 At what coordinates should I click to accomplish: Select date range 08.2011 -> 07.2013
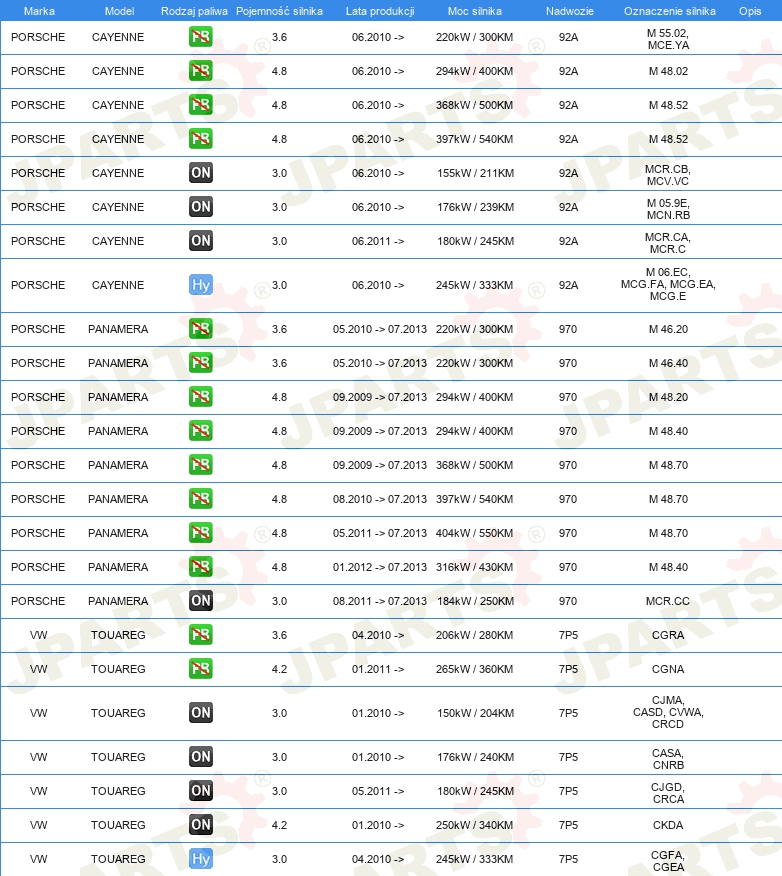(x=380, y=601)
